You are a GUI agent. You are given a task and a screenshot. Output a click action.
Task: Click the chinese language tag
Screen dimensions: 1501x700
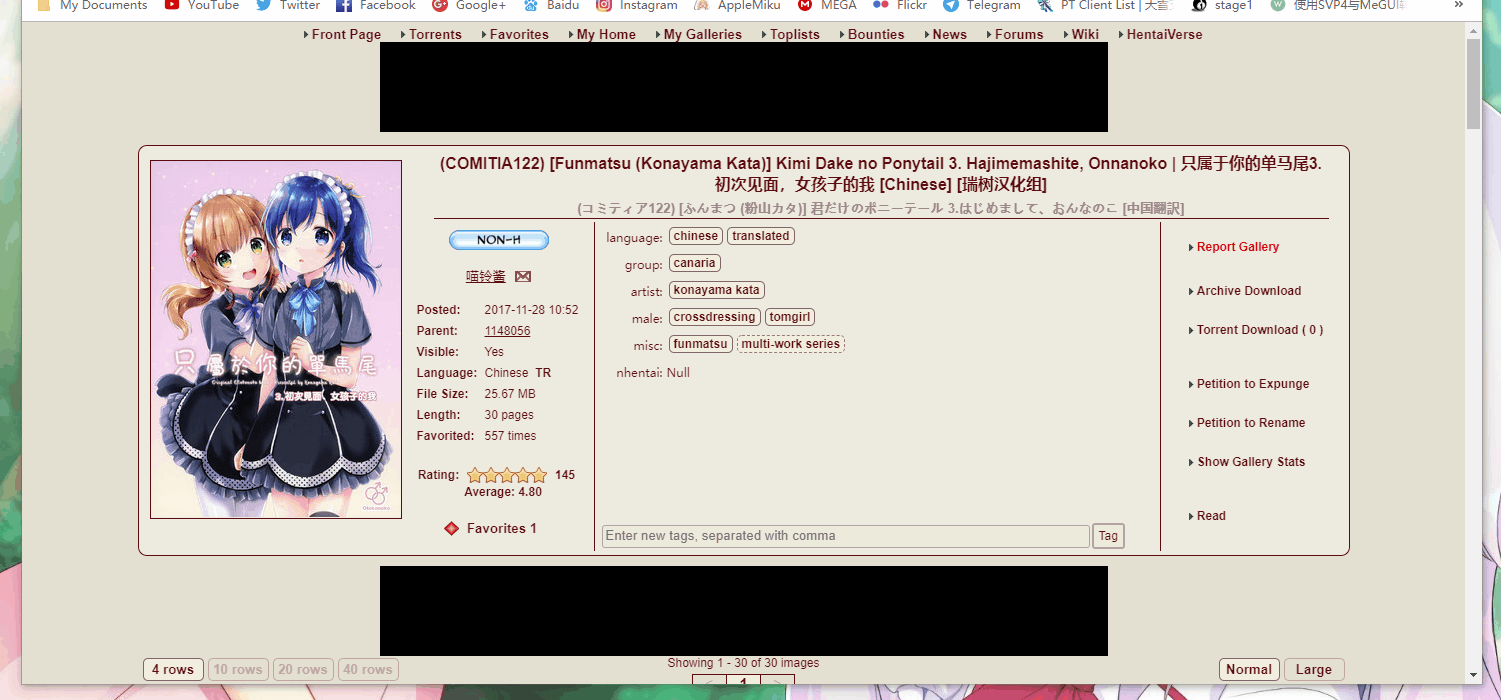coord(696,236)
